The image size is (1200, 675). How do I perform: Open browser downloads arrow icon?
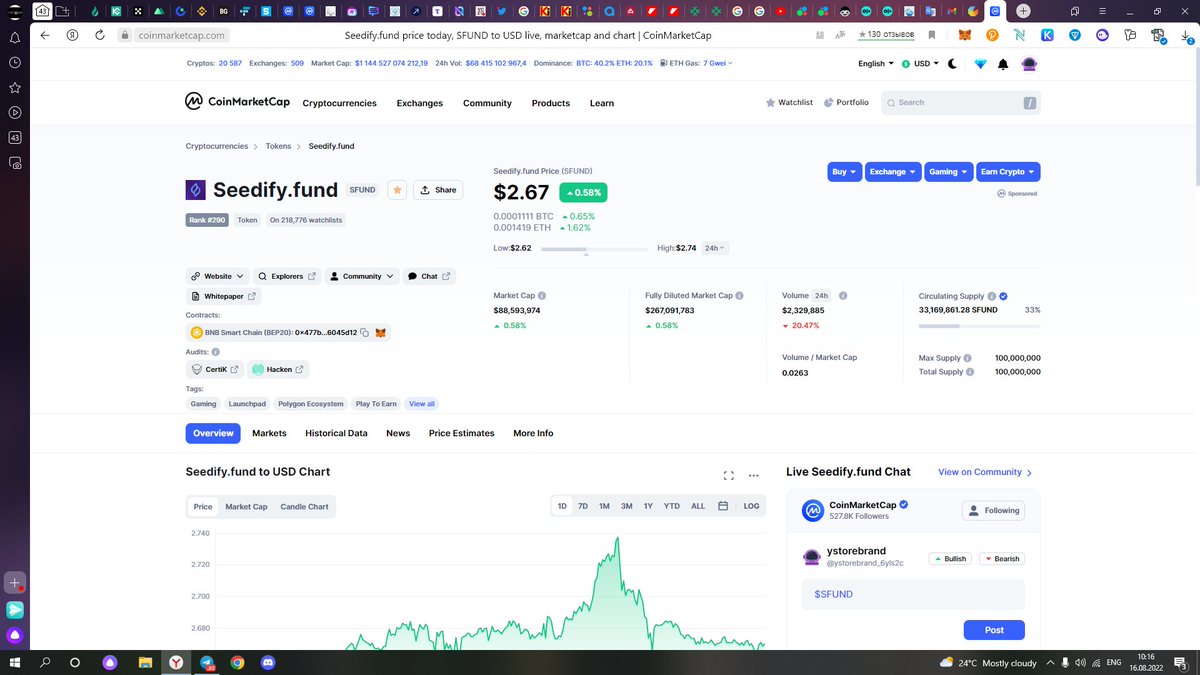(1184, 34)
